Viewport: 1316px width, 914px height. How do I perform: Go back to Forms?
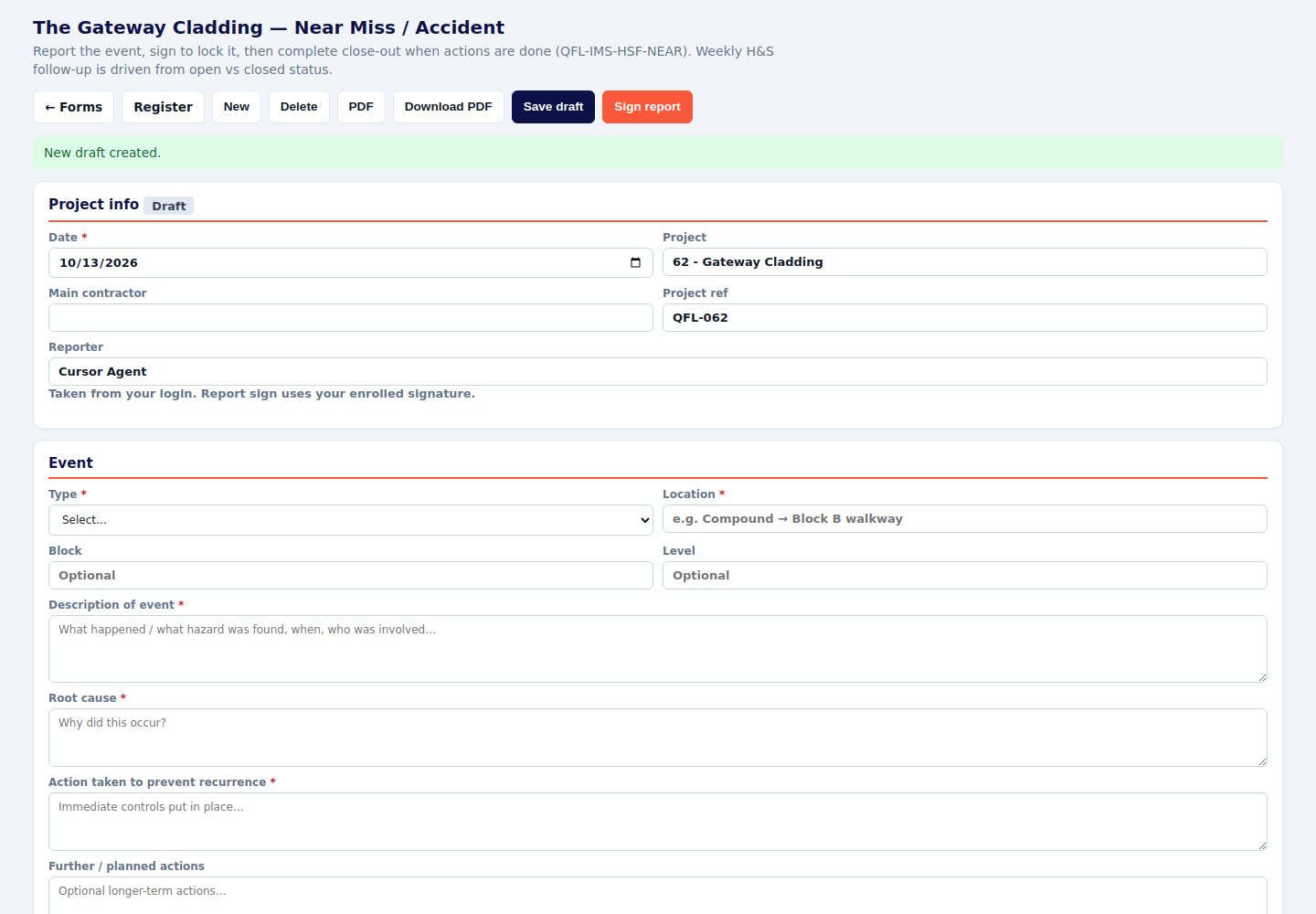click(x=74, y=107)
